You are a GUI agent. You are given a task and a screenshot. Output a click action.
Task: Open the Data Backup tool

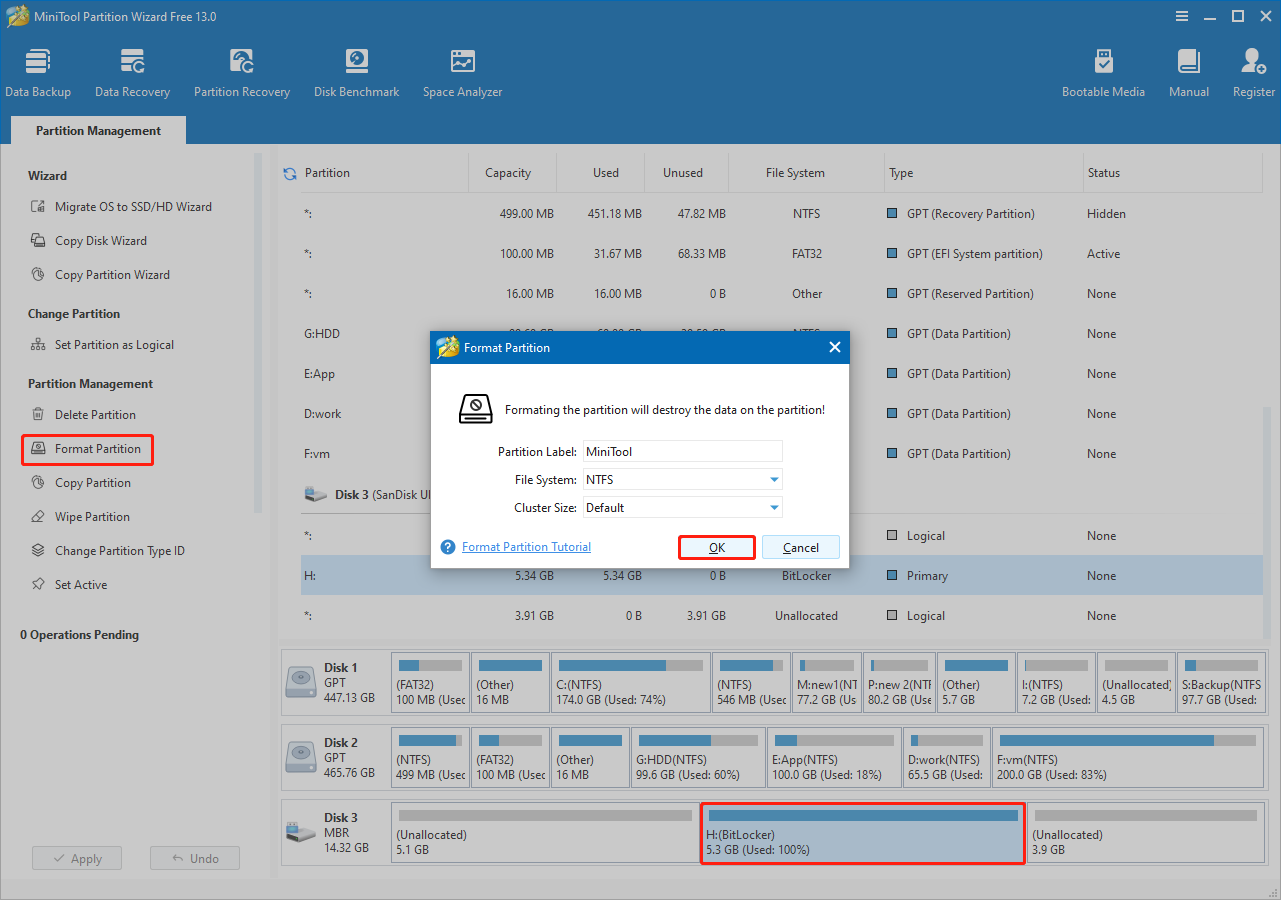[38, 70]
